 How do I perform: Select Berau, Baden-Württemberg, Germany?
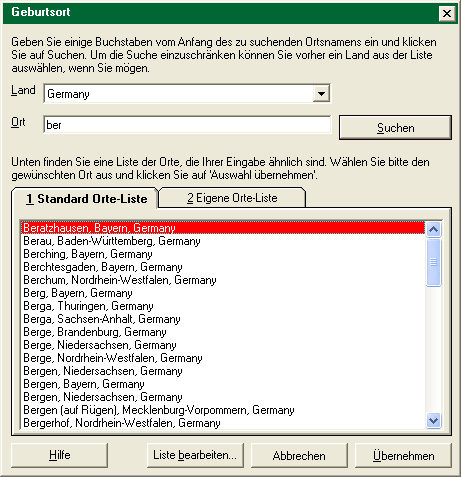(x=223, y=241)
